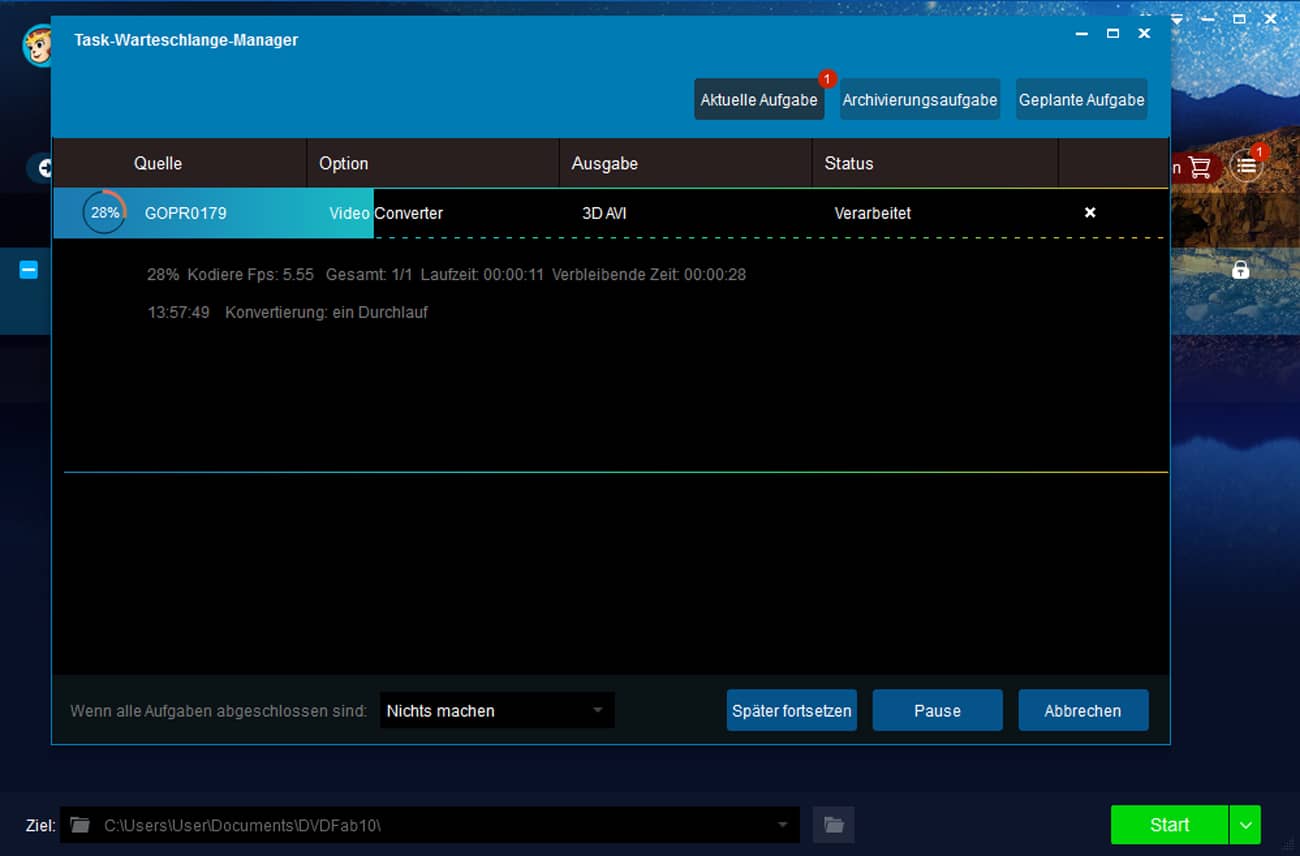Click the add plus icon on left edge
The image size is (1300, 856).
point(43,168)
